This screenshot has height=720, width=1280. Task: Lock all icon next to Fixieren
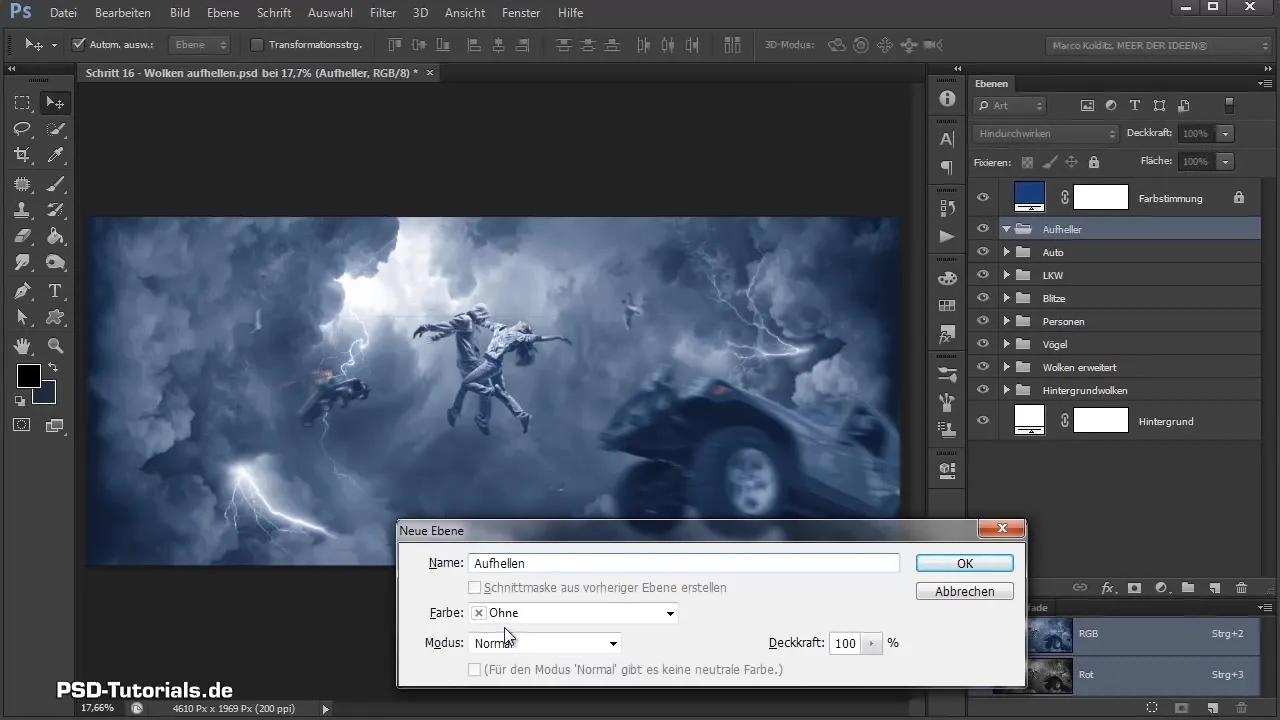[1093, 161]
